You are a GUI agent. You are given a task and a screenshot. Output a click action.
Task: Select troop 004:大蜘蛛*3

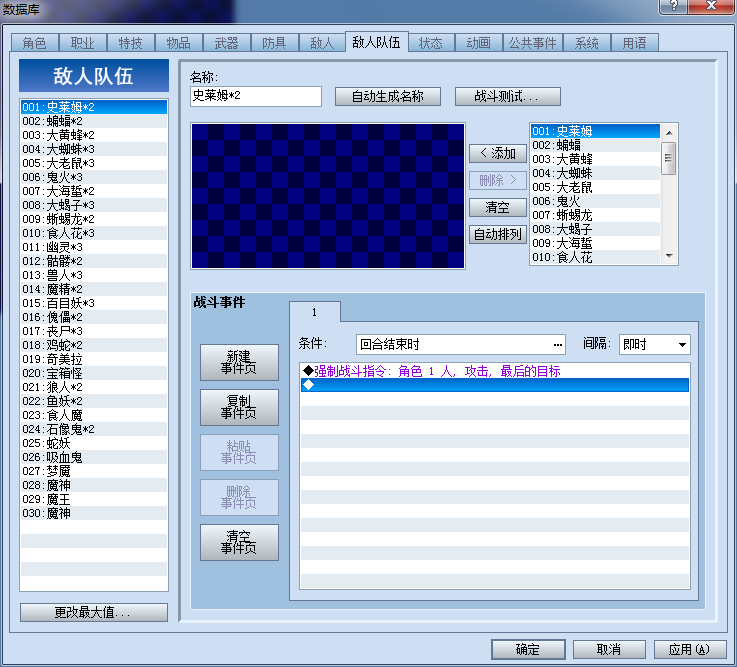(x=94, y=149)
